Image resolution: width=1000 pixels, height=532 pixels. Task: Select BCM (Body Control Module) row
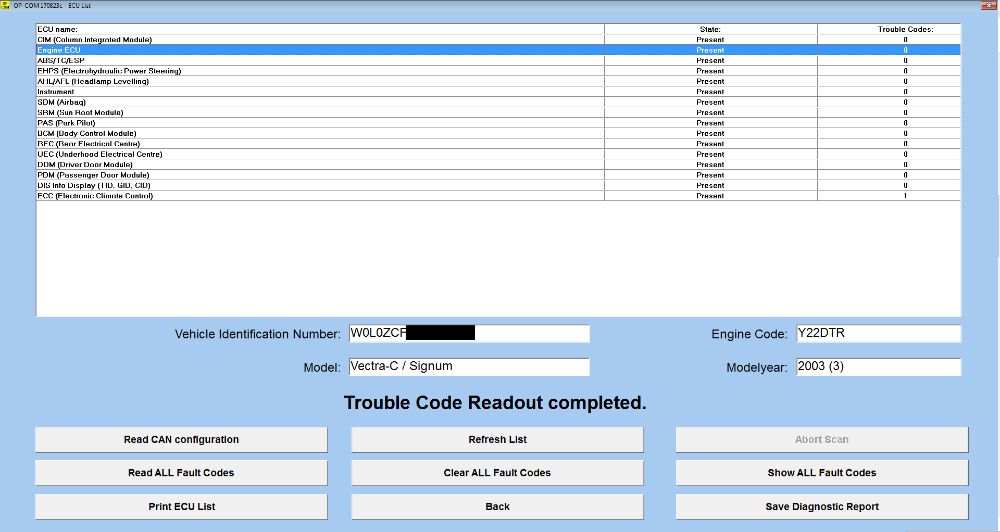[x=498, y=133]
